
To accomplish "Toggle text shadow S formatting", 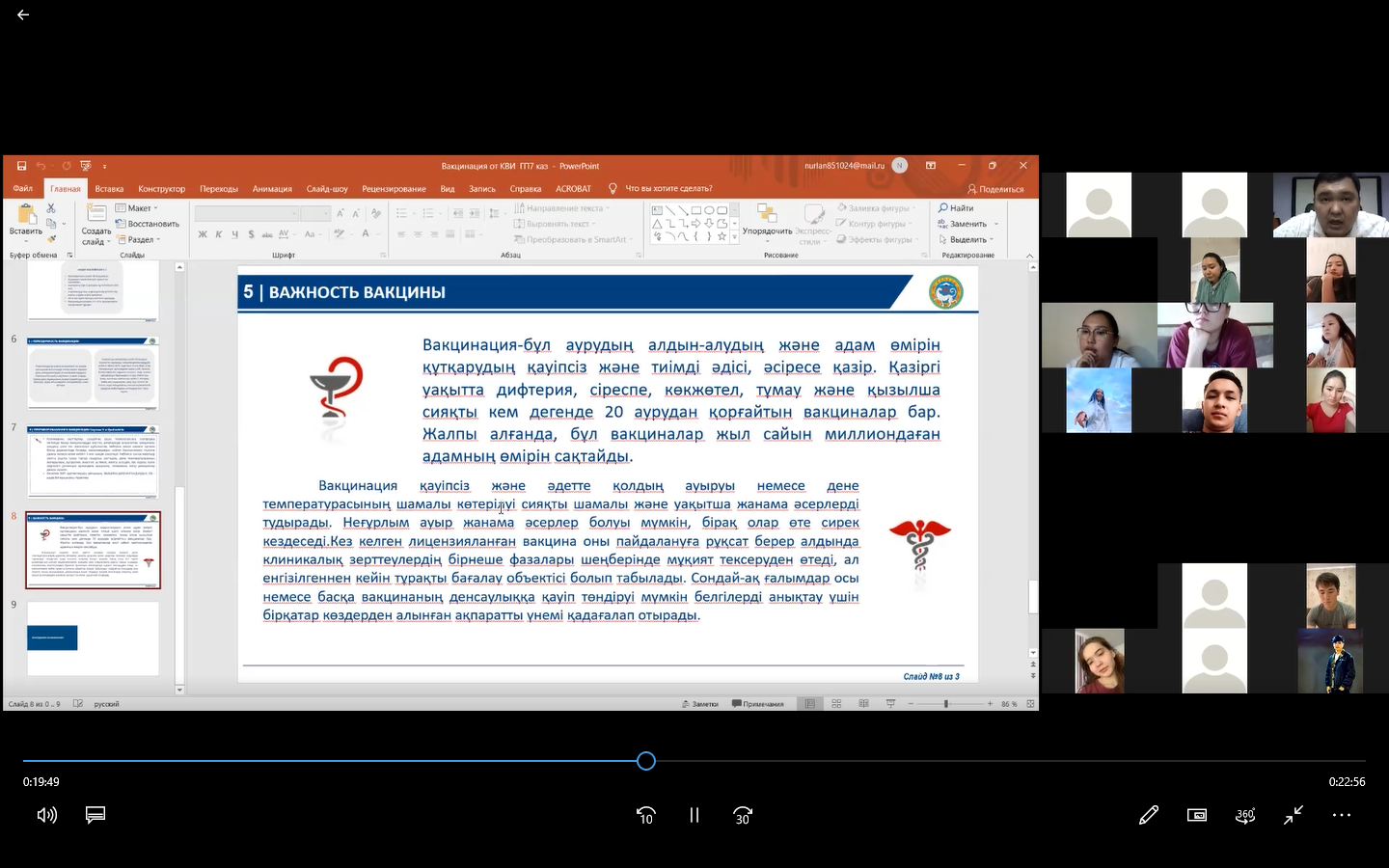I will [x=251, y=234].
